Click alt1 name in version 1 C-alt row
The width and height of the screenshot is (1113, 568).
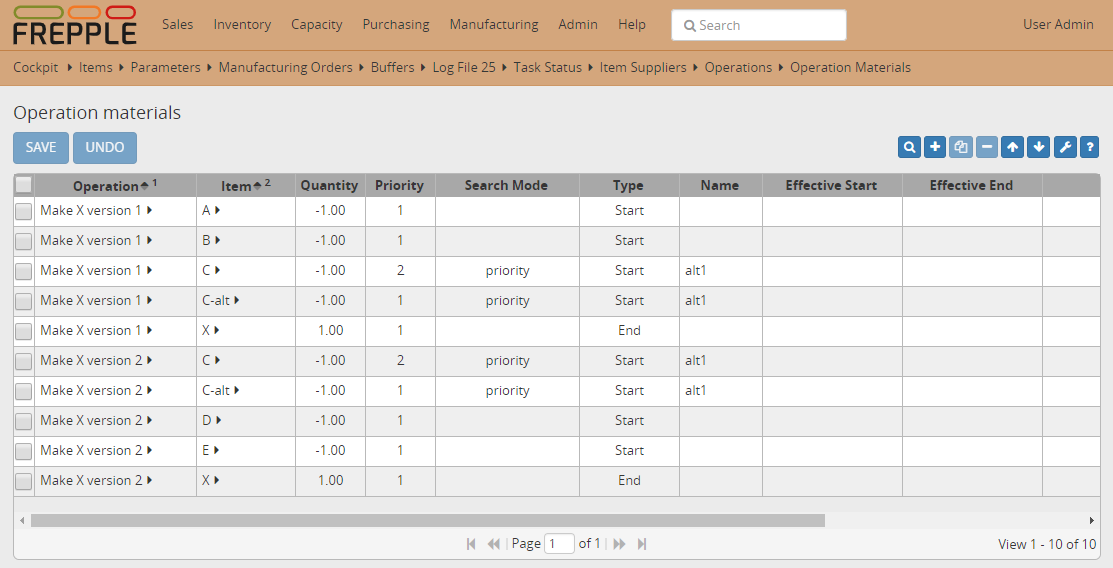tap(696, 300)
